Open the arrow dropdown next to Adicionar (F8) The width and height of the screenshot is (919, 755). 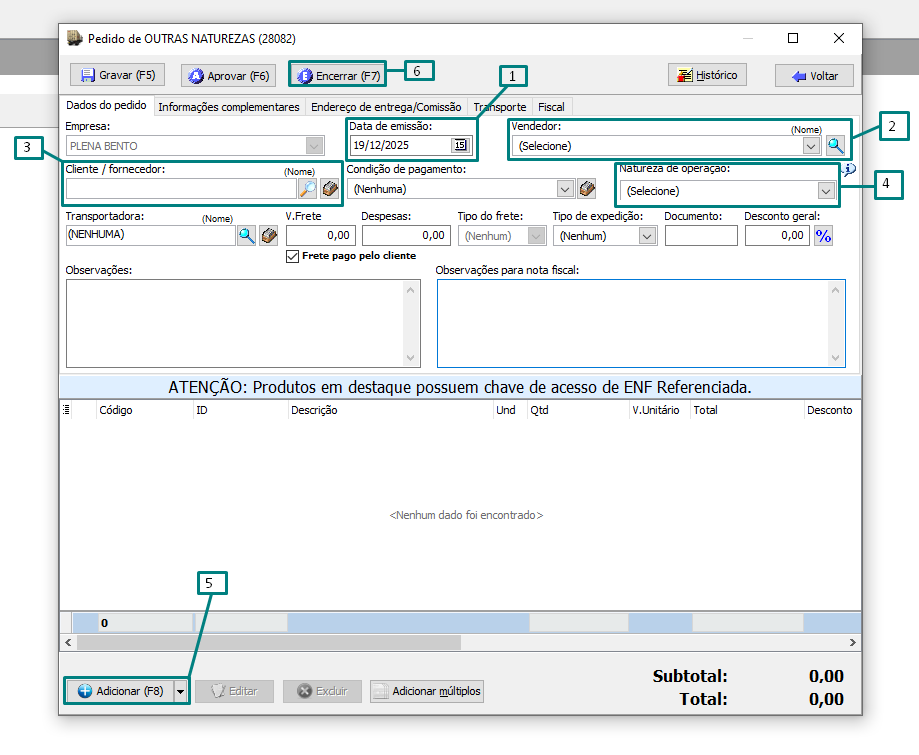(x=180, y=691)
